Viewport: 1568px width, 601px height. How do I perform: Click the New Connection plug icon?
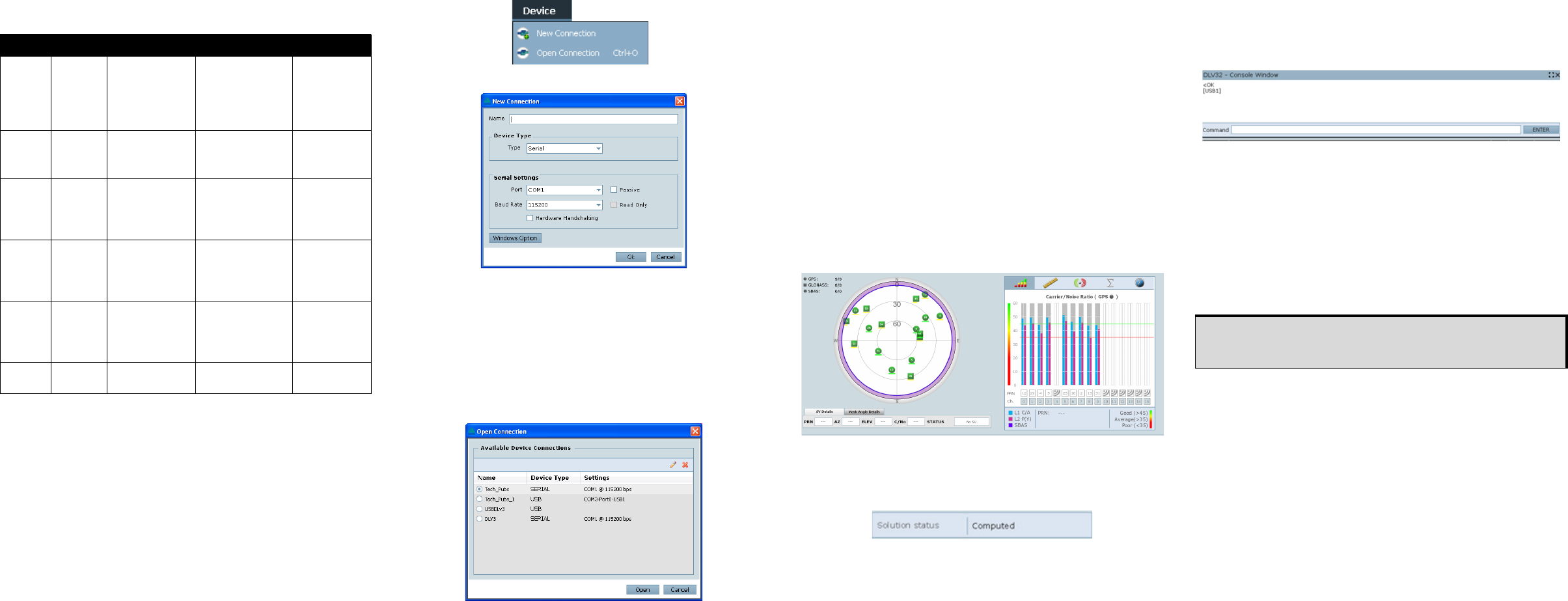click(523, 33)
